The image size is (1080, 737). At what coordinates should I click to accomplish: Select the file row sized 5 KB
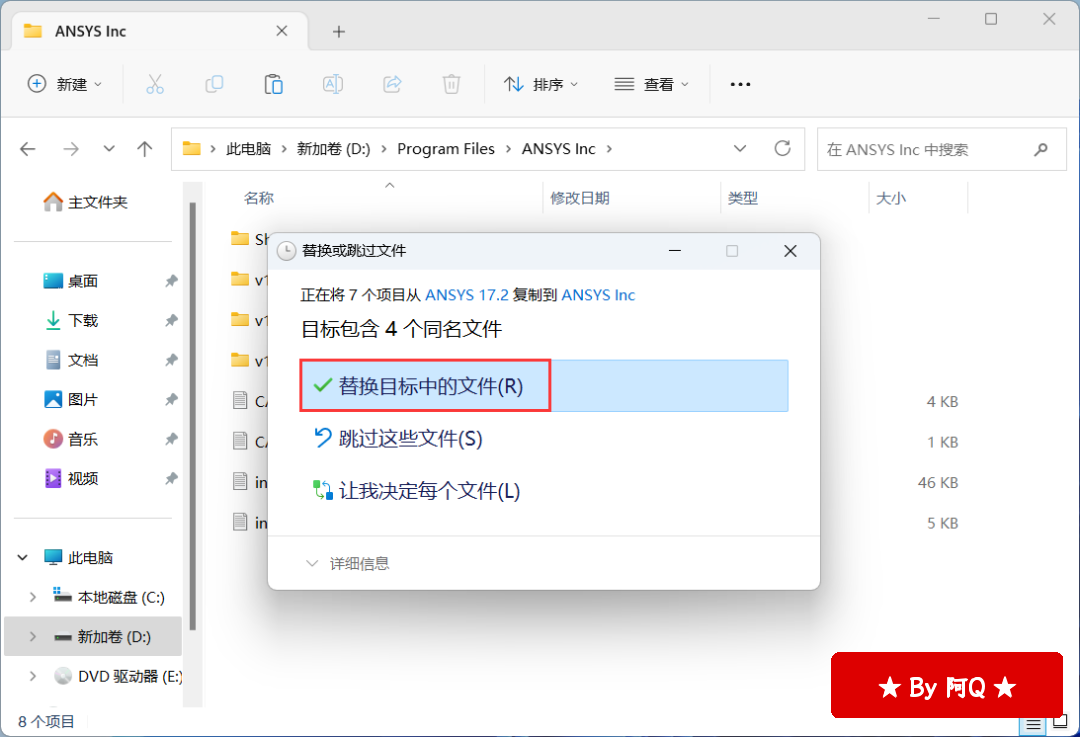[596, 523]
